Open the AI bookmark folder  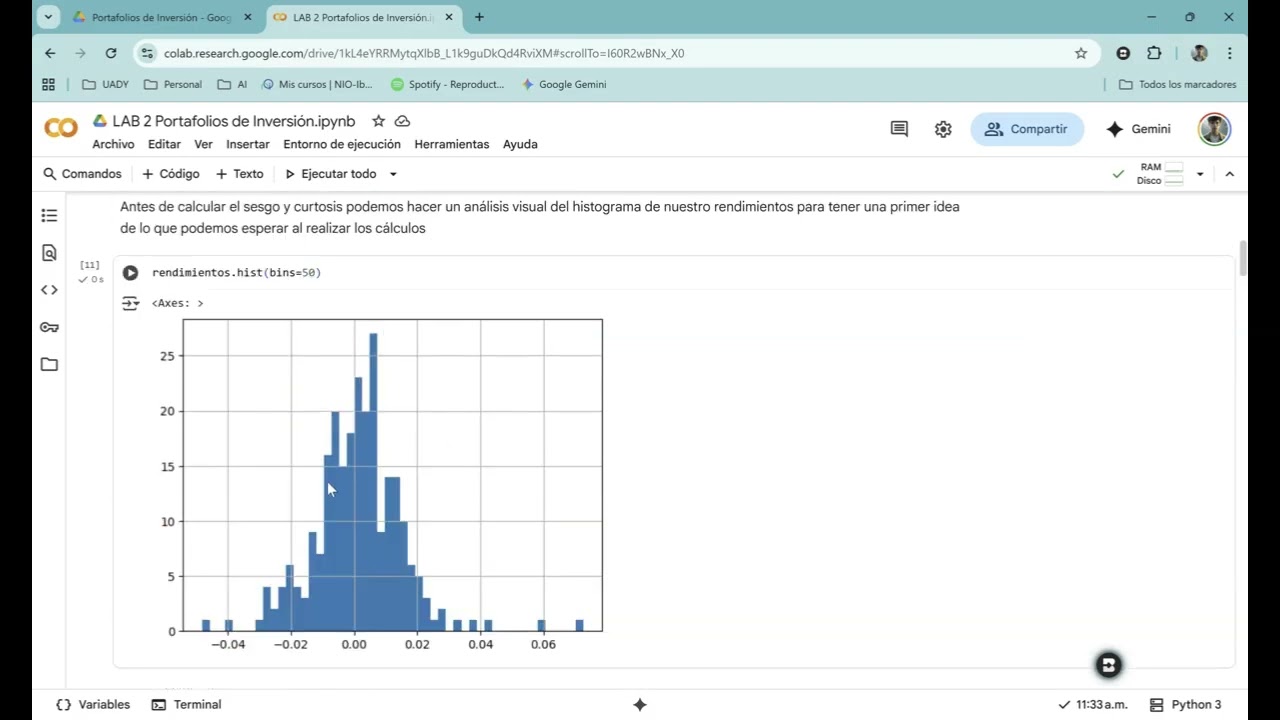coord(232,85)
